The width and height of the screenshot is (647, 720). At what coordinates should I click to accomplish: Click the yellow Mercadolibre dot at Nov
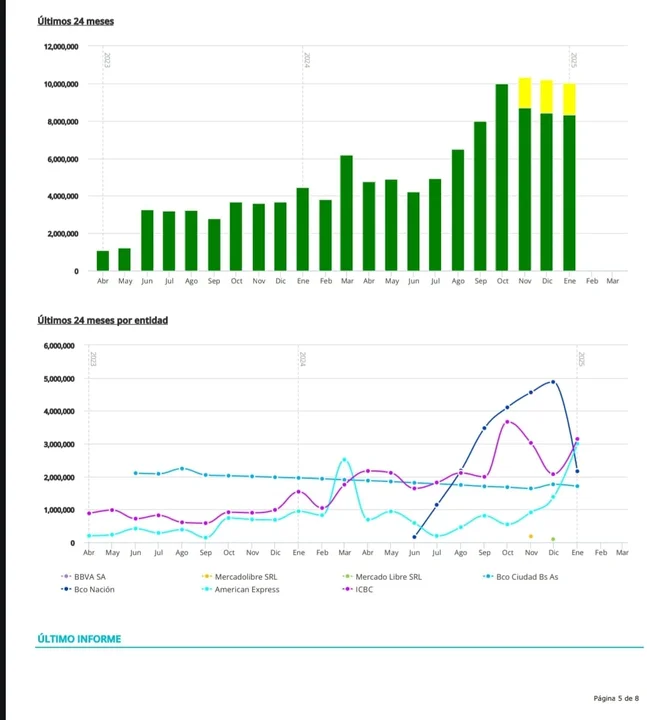pyautogui.click(x=531, y=536)
